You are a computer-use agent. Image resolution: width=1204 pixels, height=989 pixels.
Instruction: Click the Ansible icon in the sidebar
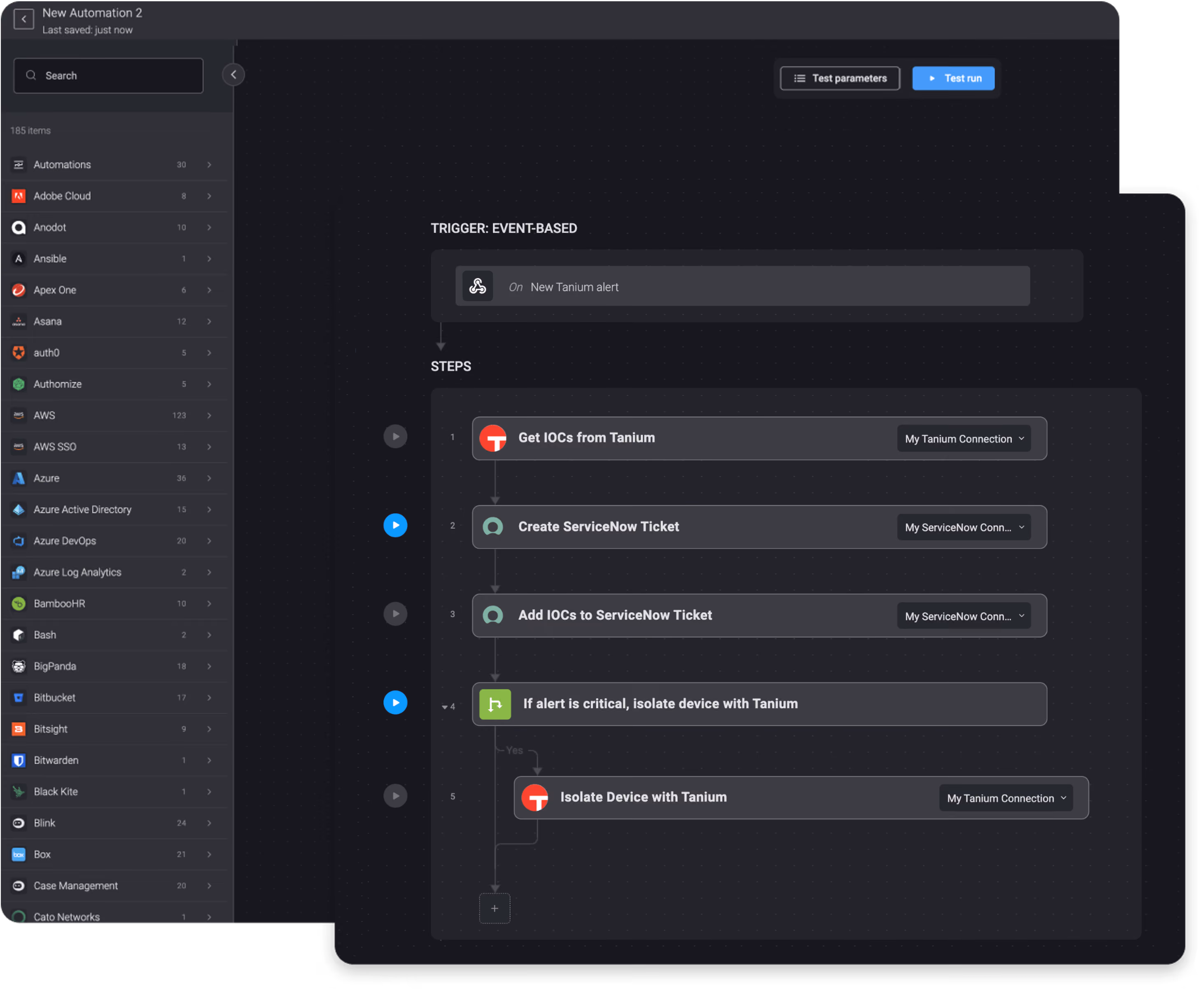pos(19,259)
